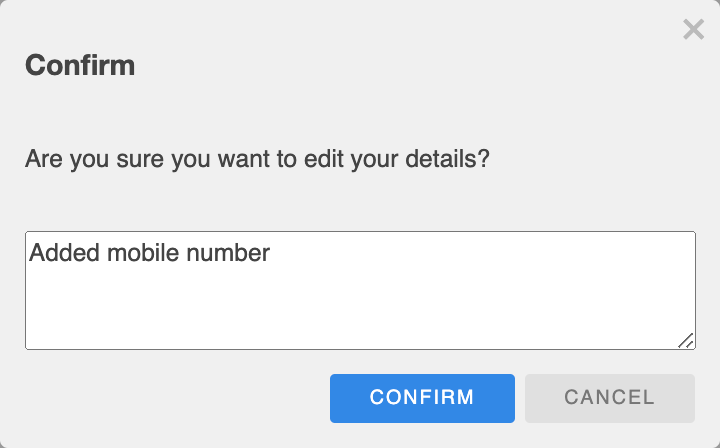Click the word 'mobile' in the textarea
720x448 pixels.
point(135,253)
